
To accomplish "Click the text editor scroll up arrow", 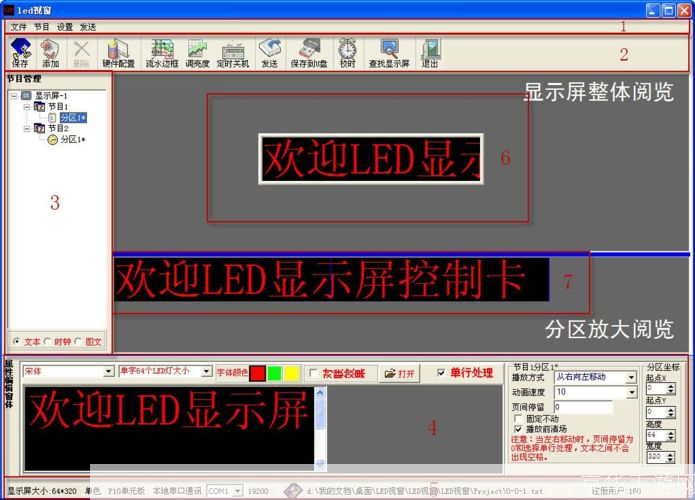I will click(x=320, y=392).
